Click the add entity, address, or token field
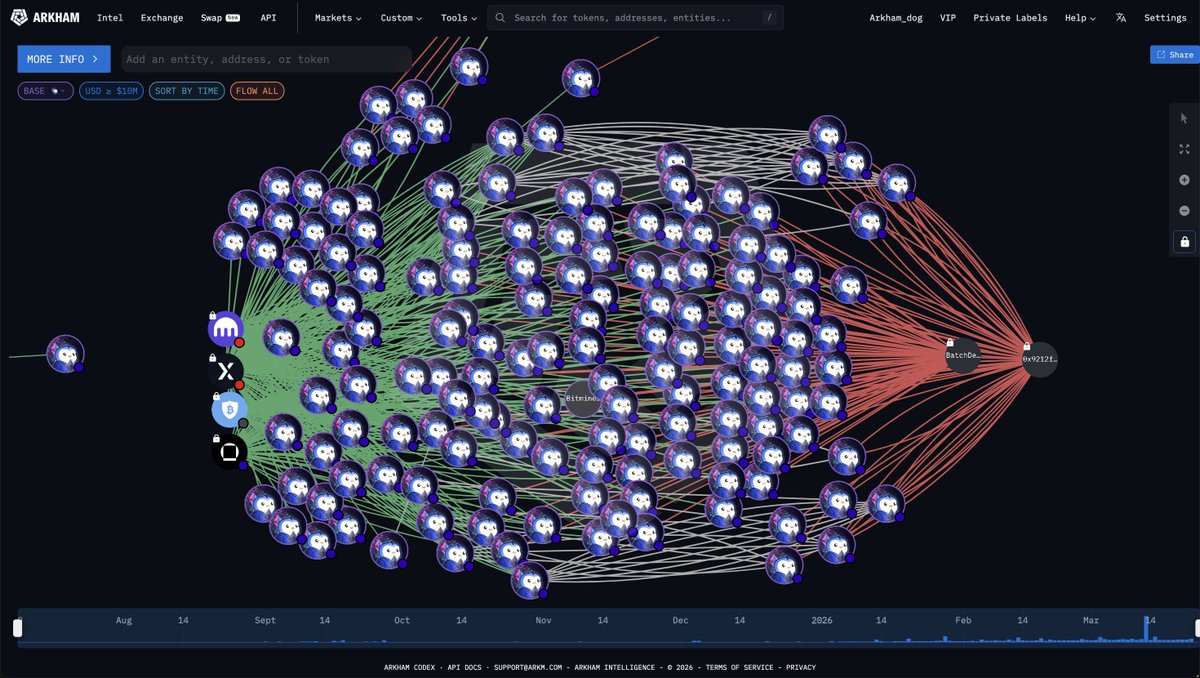1200x678 pixels. pyautogui.click(x=266, y=59)
